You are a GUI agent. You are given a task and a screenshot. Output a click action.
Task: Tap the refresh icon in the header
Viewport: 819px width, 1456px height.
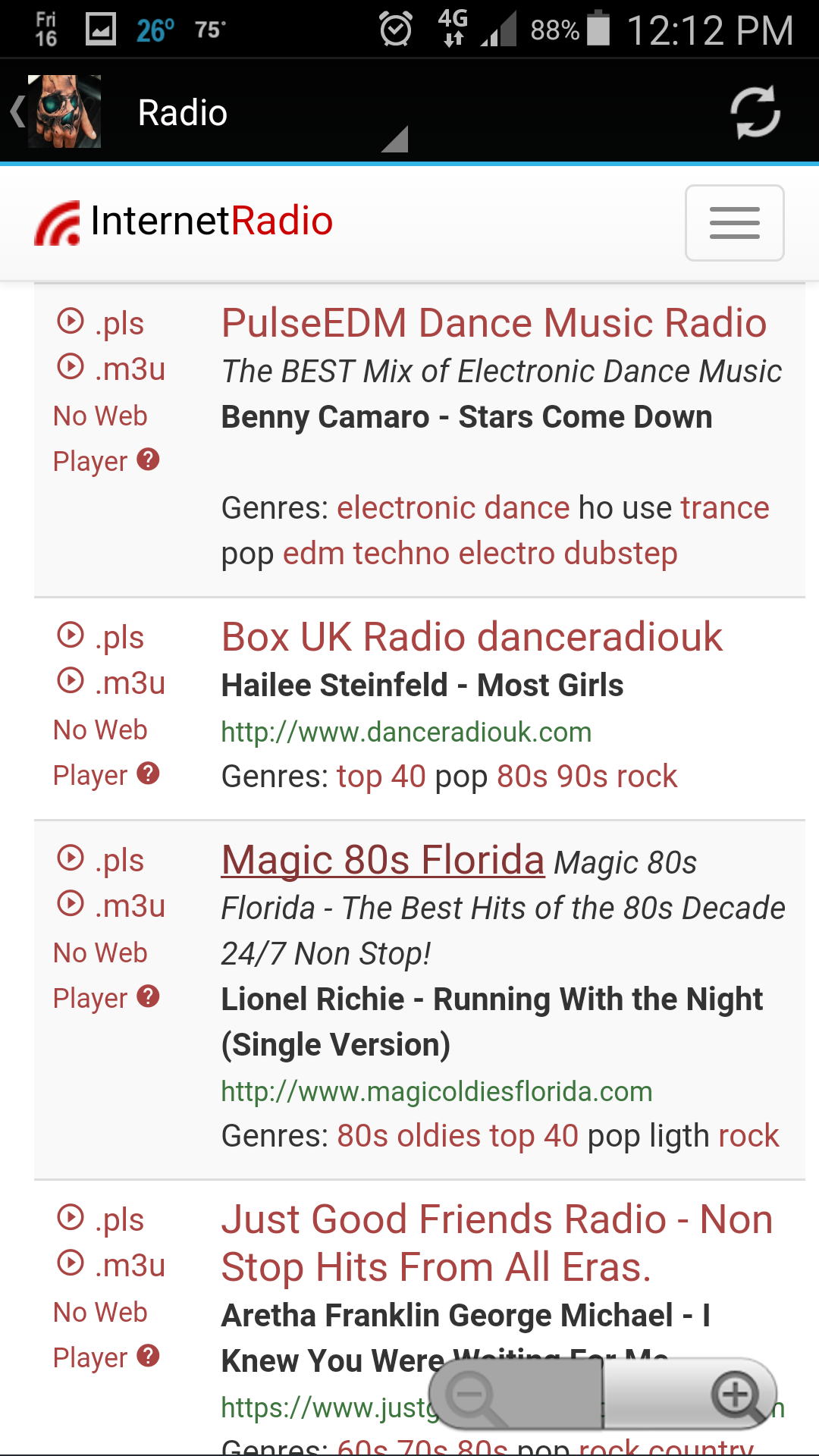(x=755, y=112)
